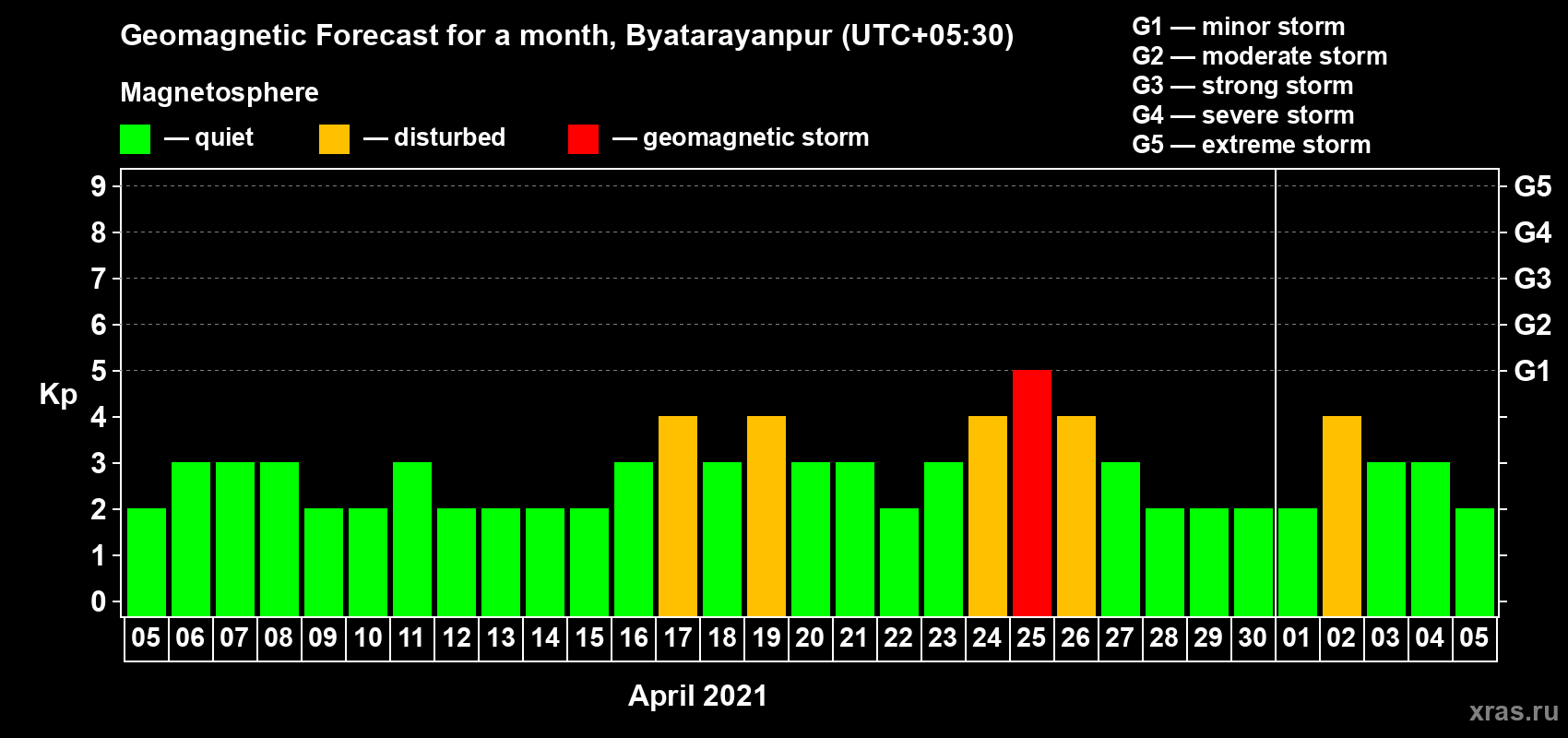Click the date cell '30' on the x-axis
Viewport: 1568px width, 738px height.
point(1253,638)
